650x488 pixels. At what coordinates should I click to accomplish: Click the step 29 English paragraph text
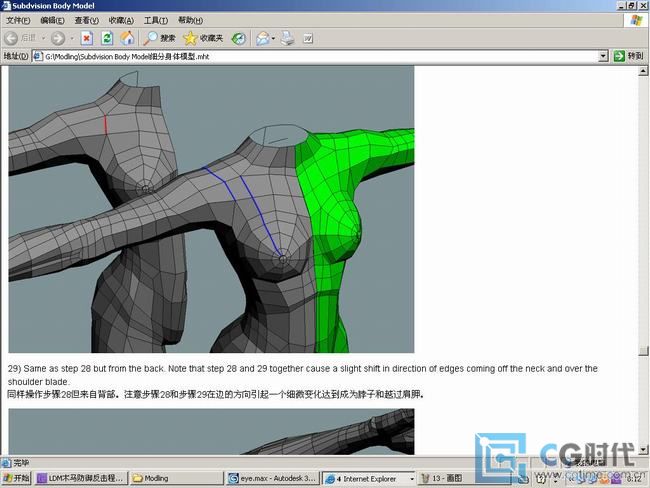click(303, 375)
